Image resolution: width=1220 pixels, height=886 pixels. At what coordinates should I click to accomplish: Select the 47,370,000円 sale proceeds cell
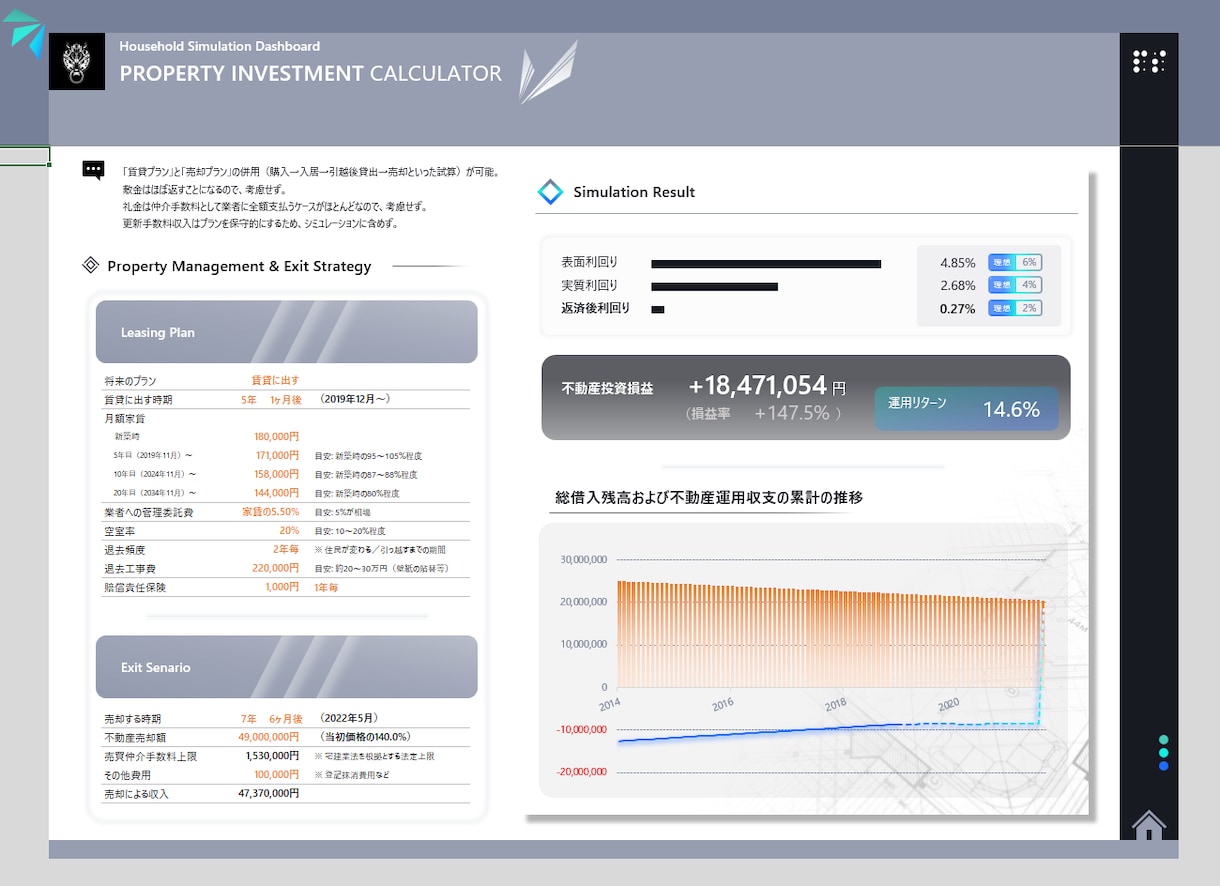[x=269, y=793]
